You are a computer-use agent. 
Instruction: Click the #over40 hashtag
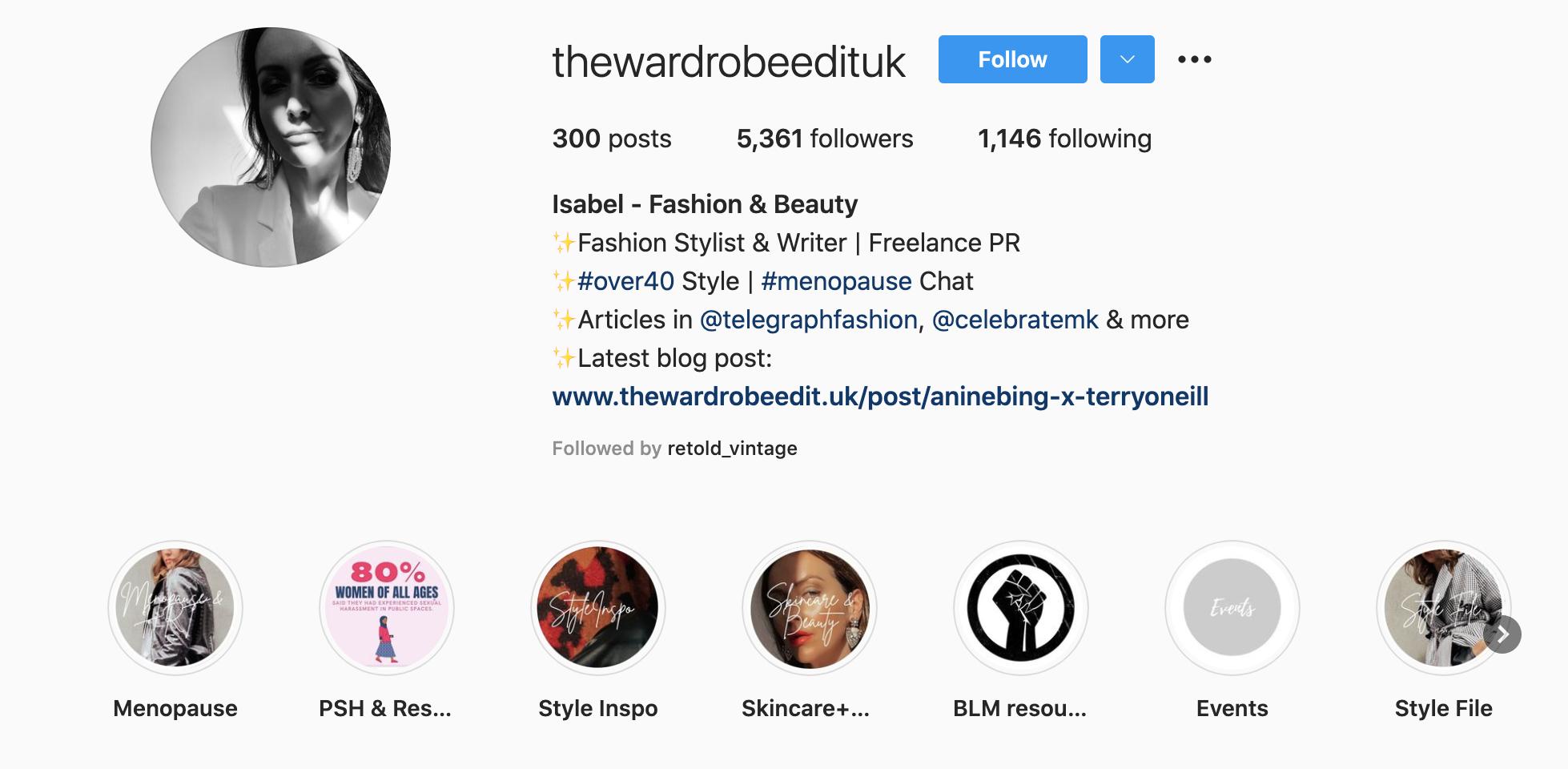[x=625, y=281]
